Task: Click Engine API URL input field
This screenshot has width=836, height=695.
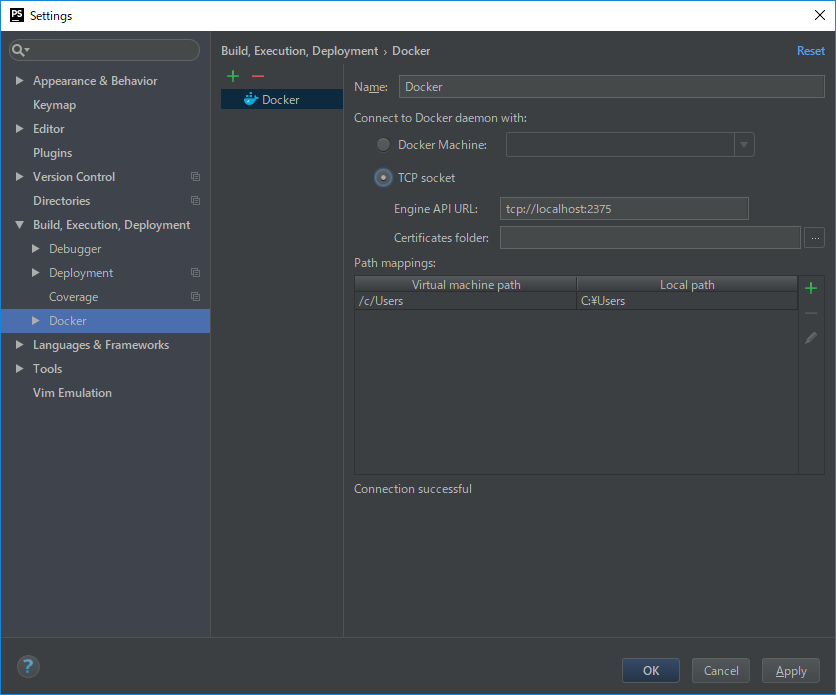Action: (624, 208)
